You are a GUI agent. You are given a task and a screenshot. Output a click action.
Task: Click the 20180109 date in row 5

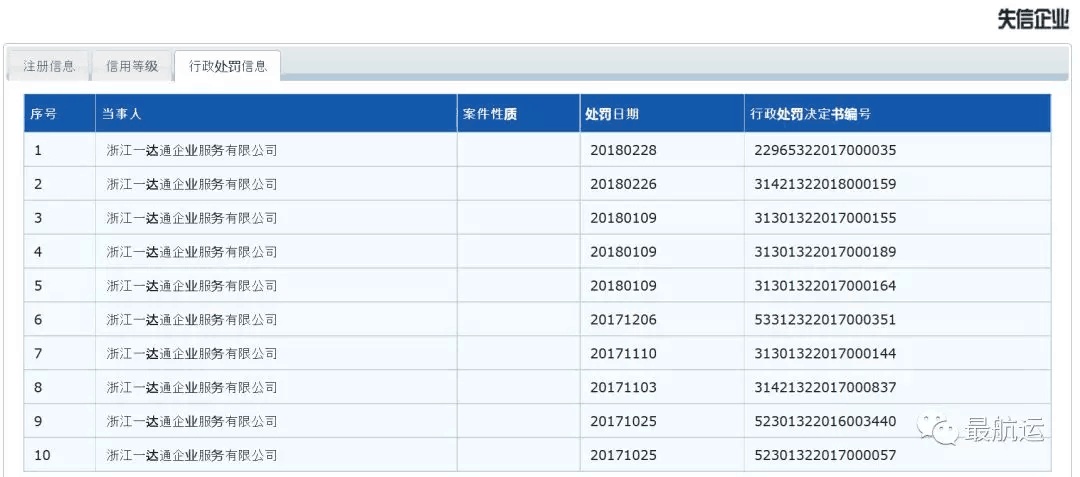[623, 286]
